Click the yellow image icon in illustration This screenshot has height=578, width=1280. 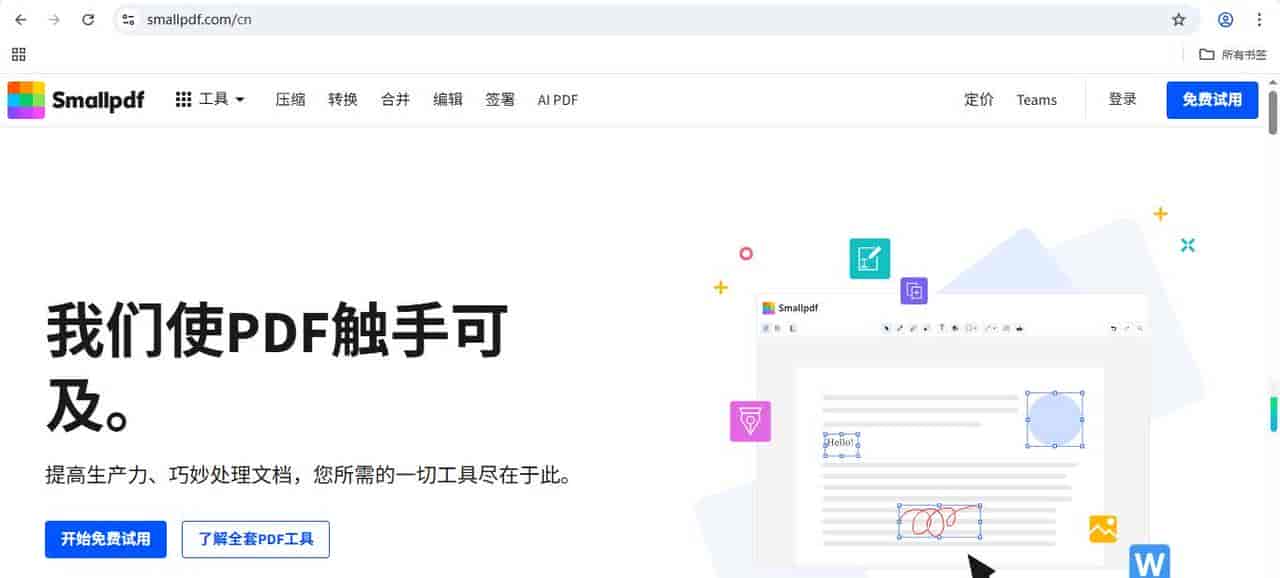[1103, 529]
